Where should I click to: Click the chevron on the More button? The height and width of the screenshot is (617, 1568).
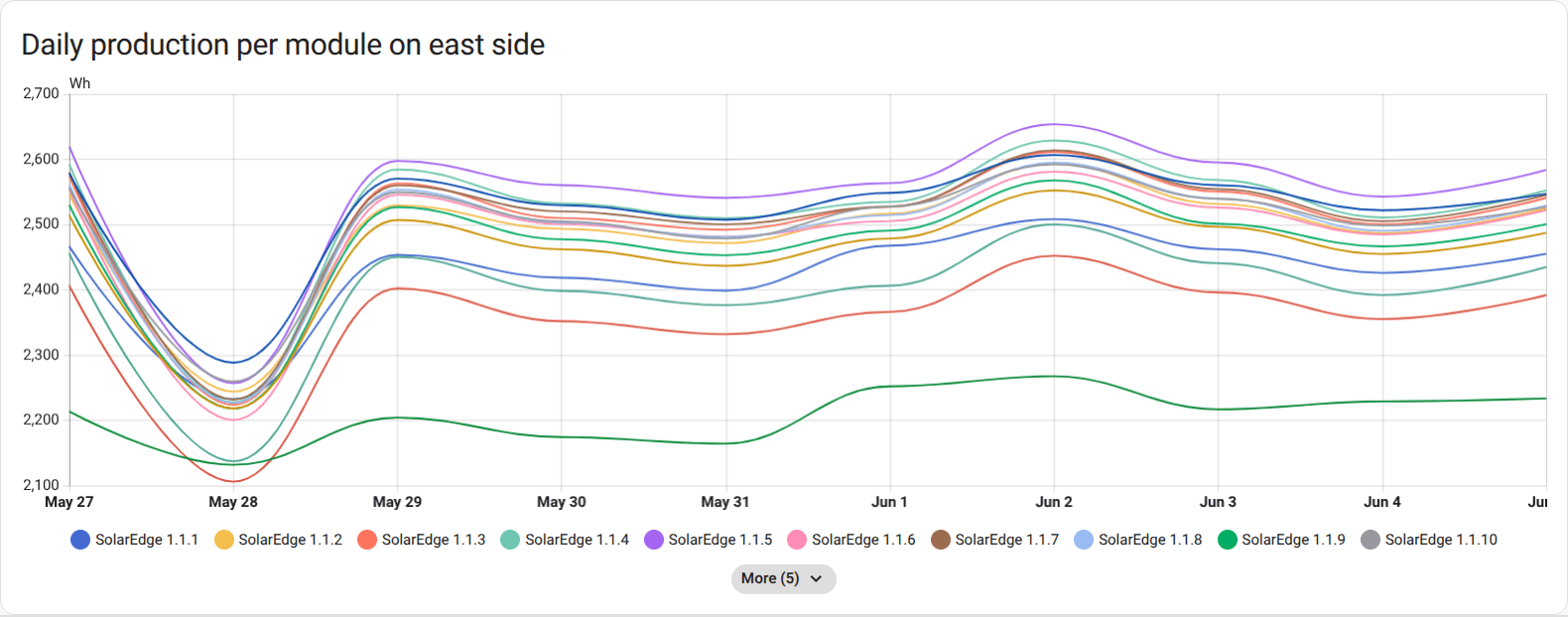coord(816,578)
